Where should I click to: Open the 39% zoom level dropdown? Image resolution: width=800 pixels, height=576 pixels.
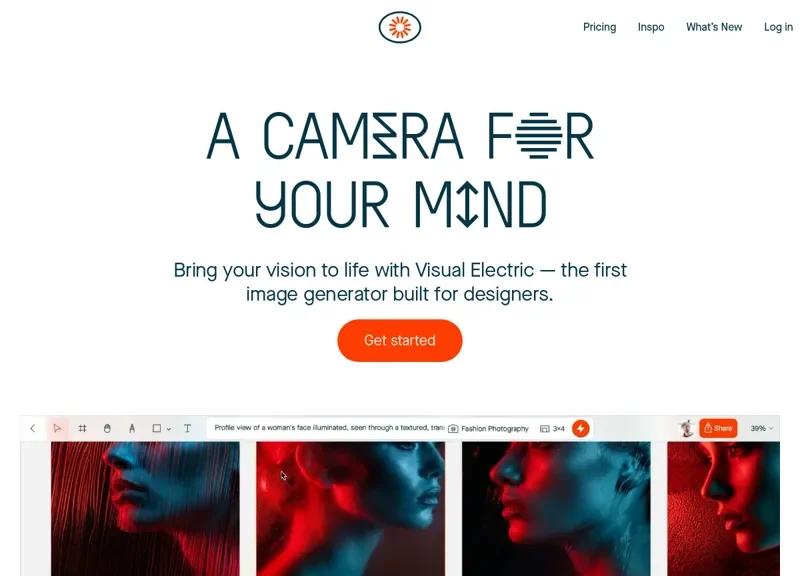coord(762,429)
